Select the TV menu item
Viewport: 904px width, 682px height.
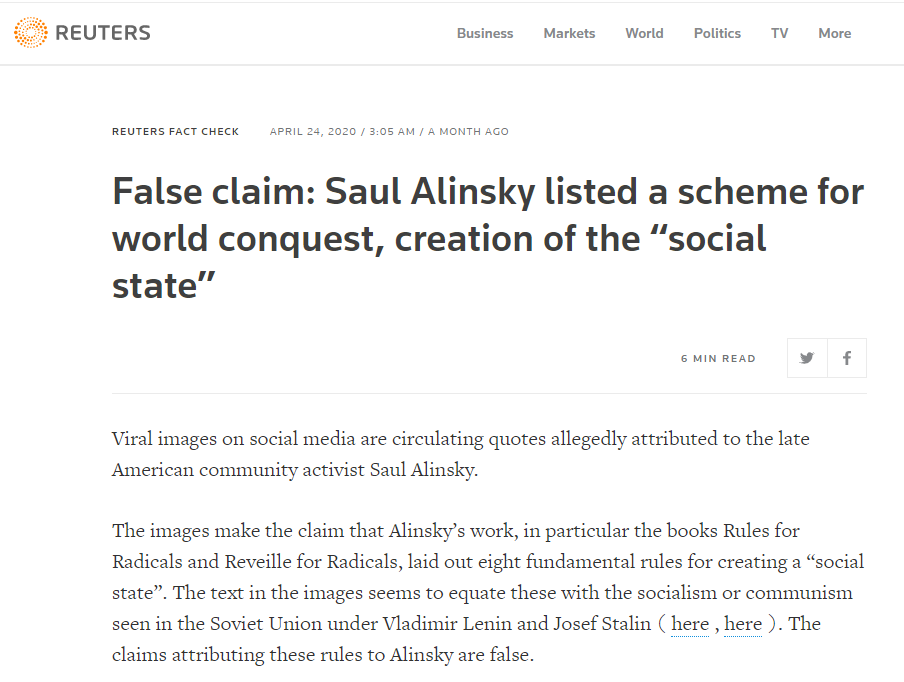point(779,33)
